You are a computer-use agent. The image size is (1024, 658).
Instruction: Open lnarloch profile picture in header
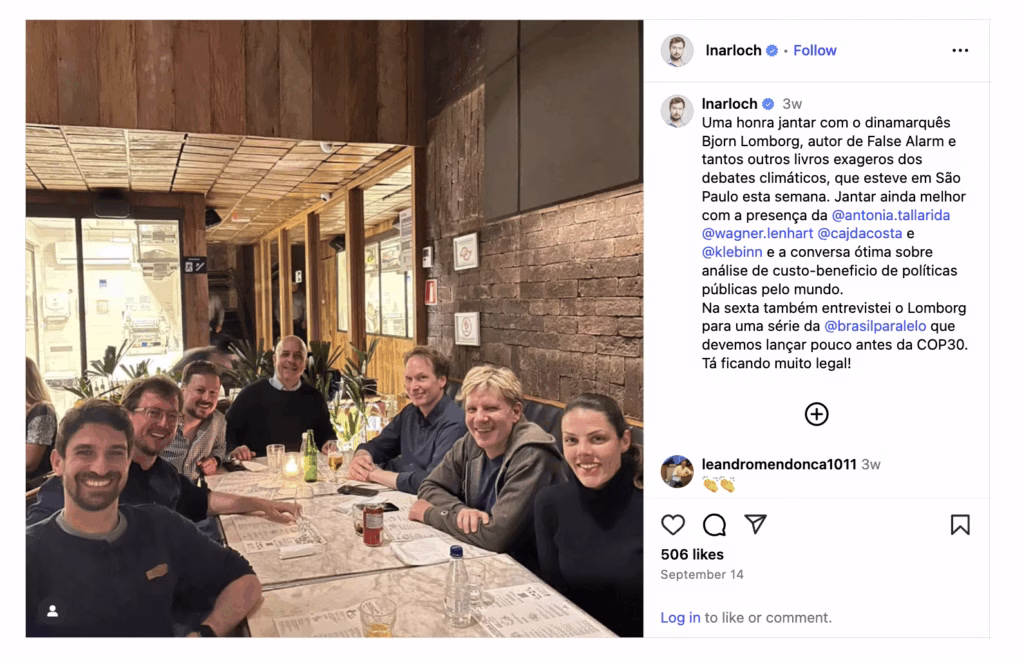pos(677,50)
